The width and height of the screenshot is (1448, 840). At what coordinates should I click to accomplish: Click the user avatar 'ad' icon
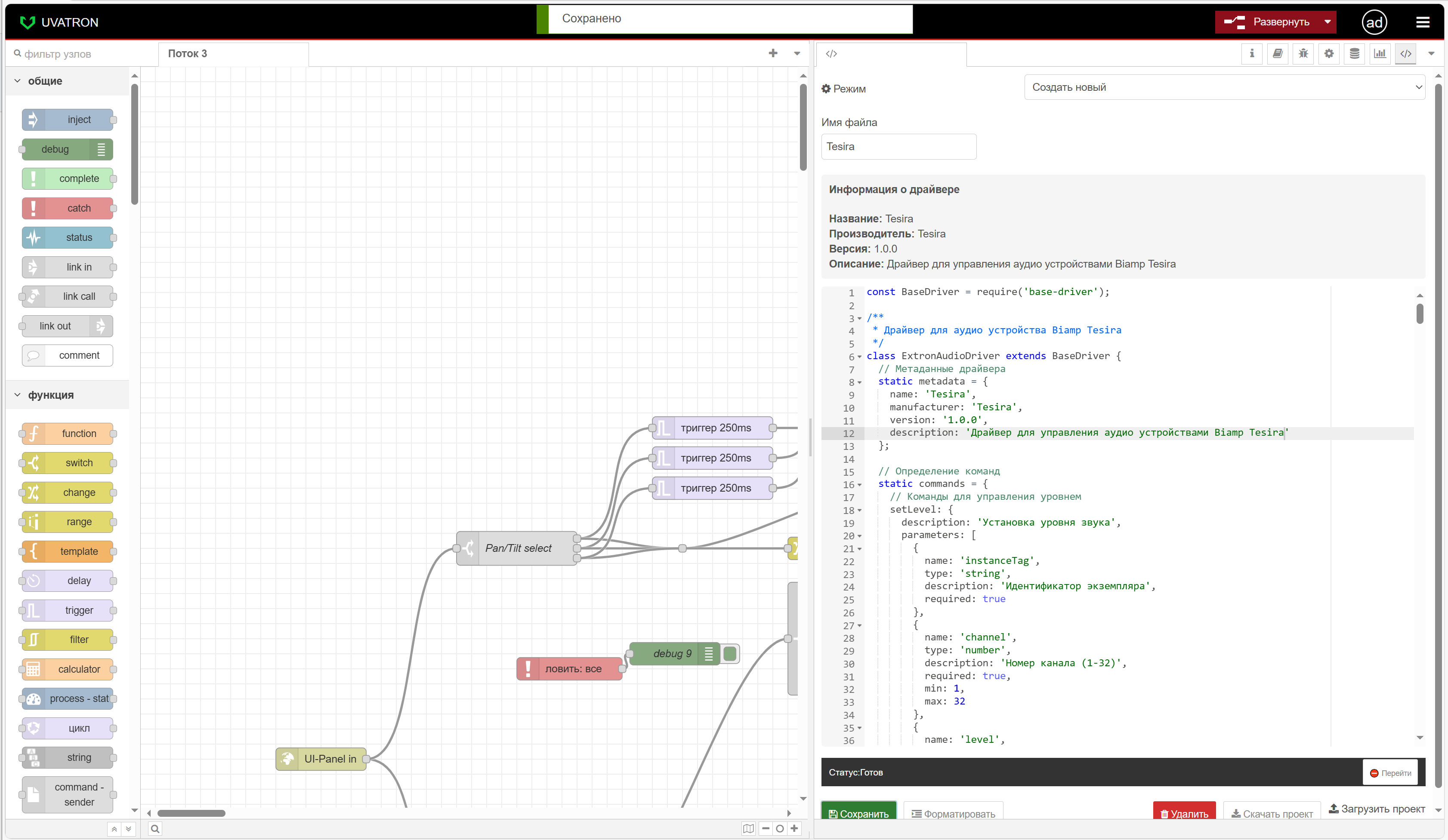(1374, 22)
